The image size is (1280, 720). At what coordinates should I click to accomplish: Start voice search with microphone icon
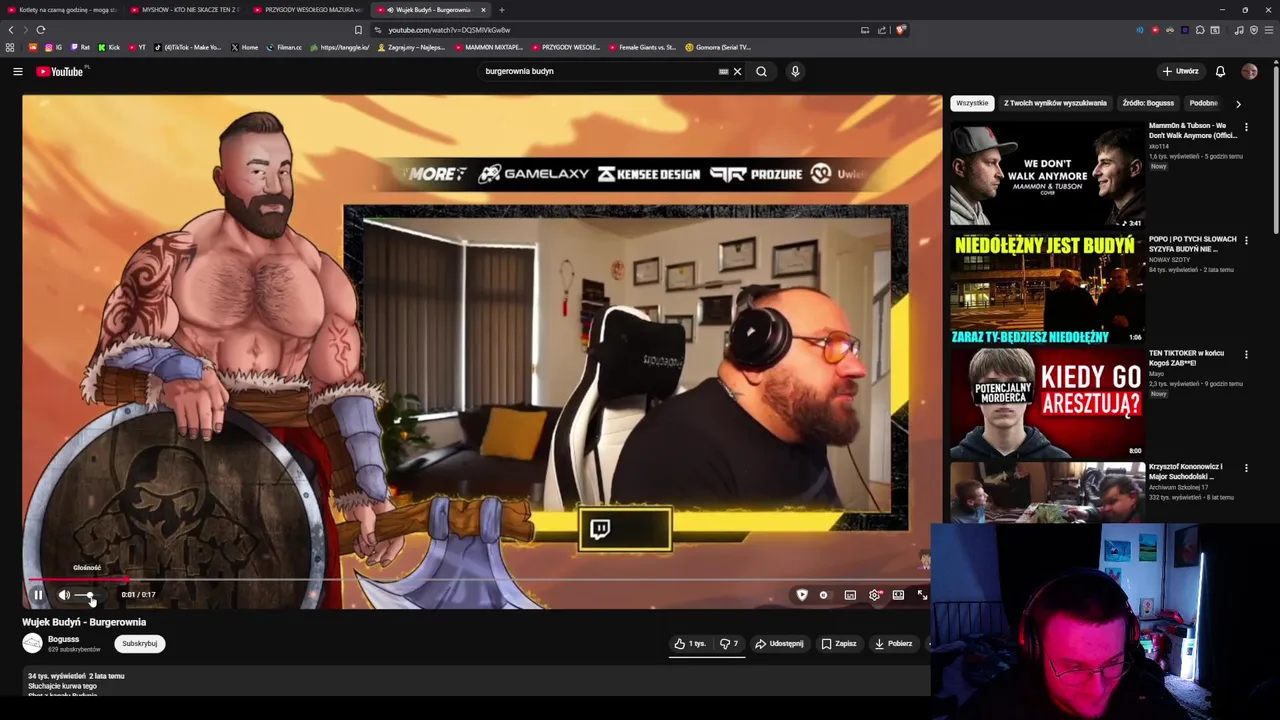click(795, 71)
